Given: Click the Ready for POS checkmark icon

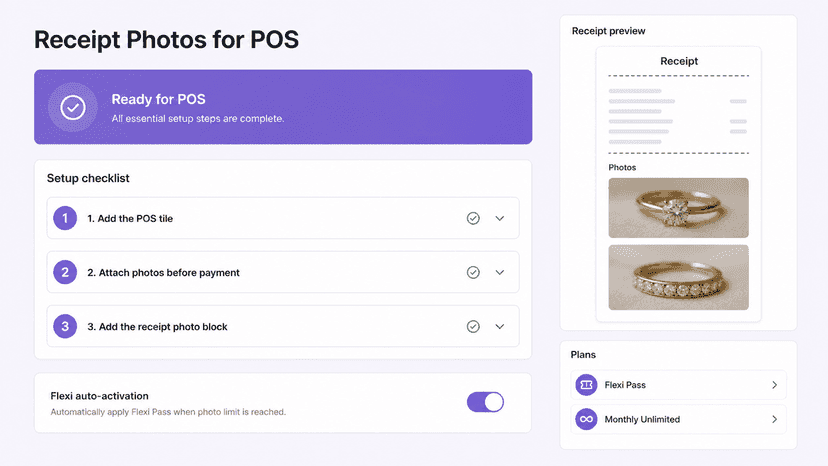Looking at the screenshot, I should 73,107.
